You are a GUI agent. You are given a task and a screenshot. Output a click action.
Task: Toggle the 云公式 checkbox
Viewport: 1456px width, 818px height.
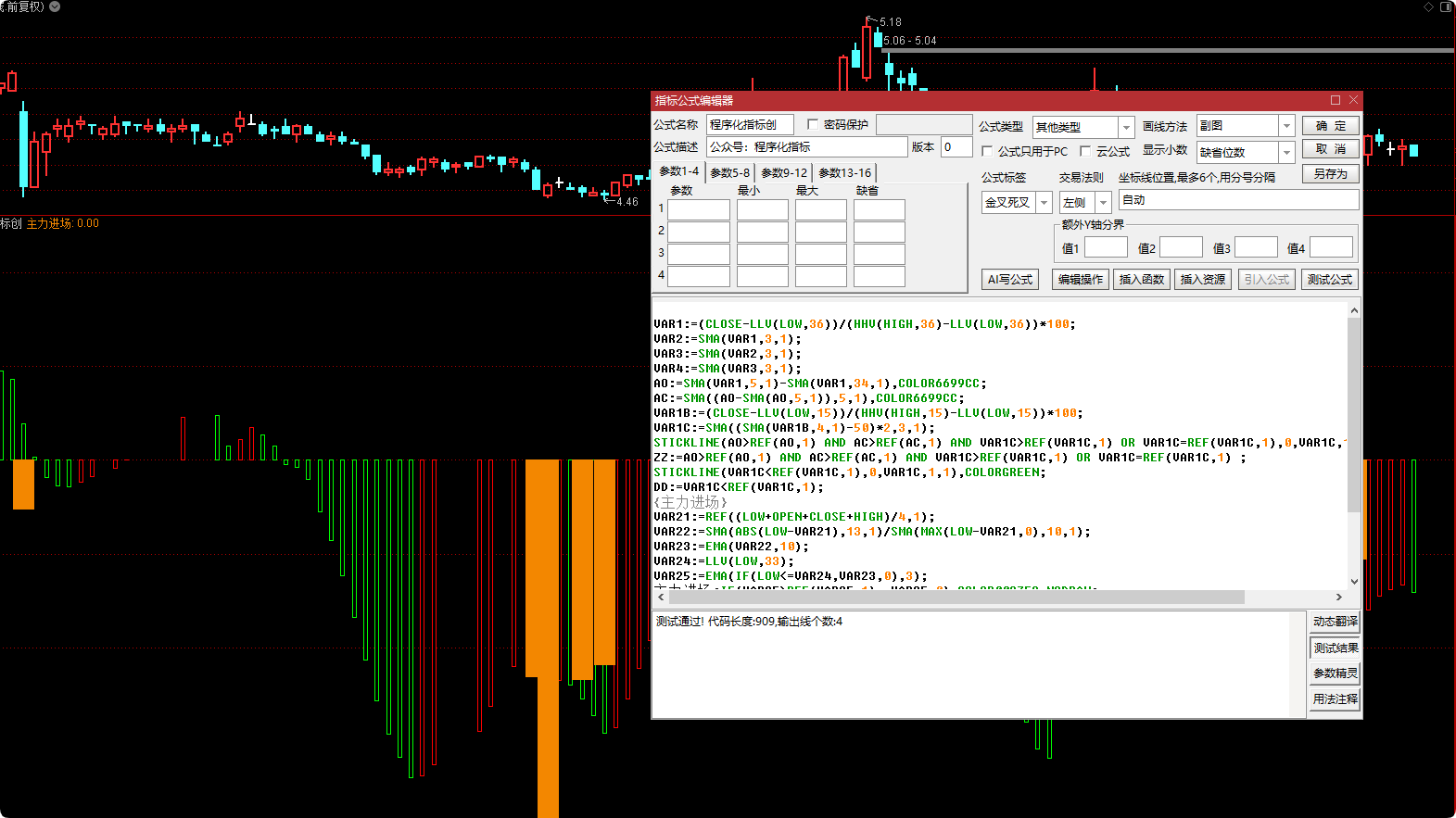point(1085,151)
